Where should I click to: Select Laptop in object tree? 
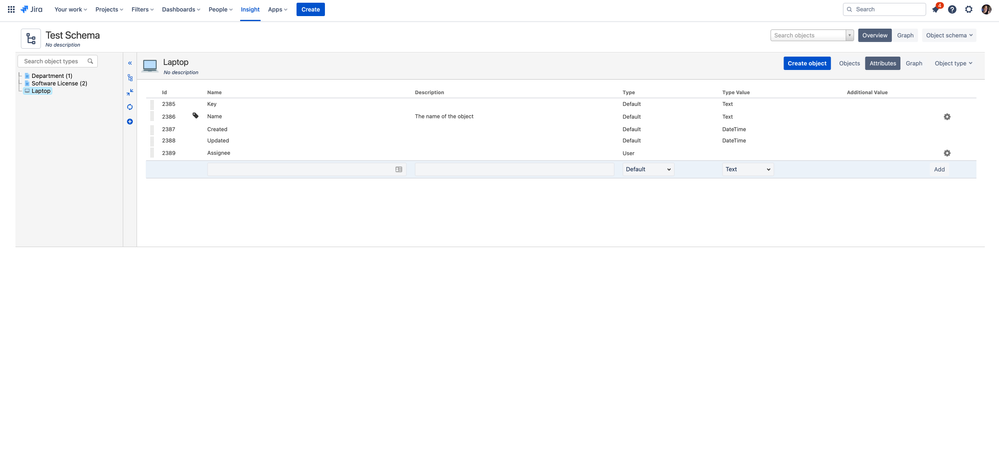tap(41, 91)
